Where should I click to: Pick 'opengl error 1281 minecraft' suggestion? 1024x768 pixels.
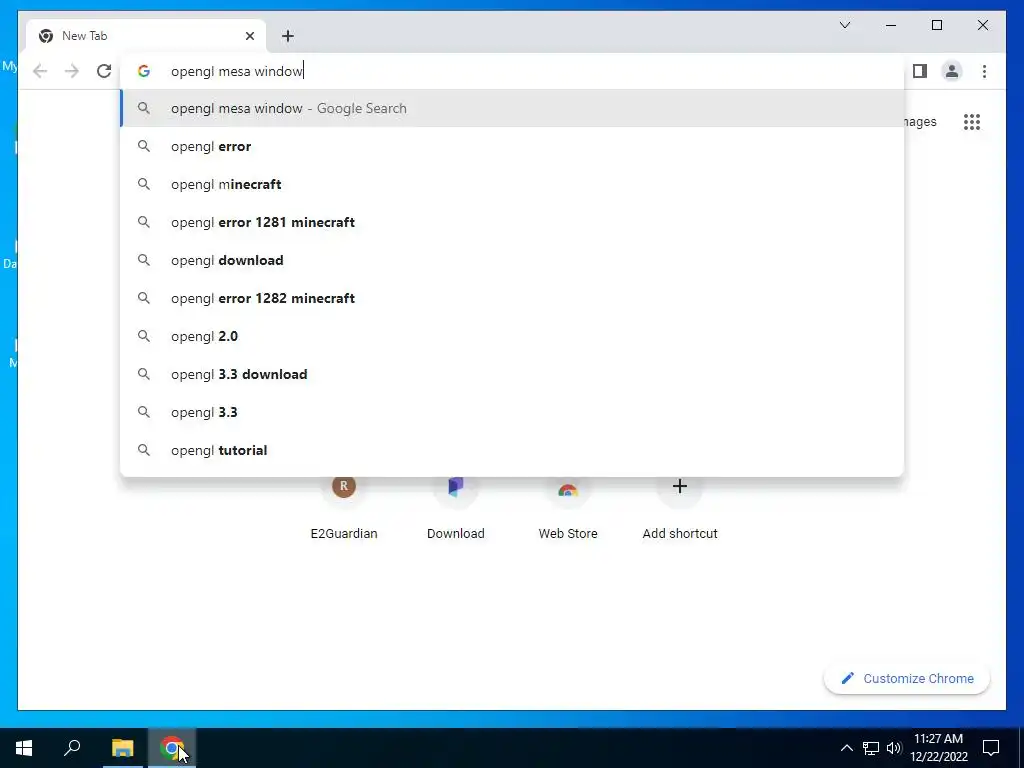click(512, 222)
